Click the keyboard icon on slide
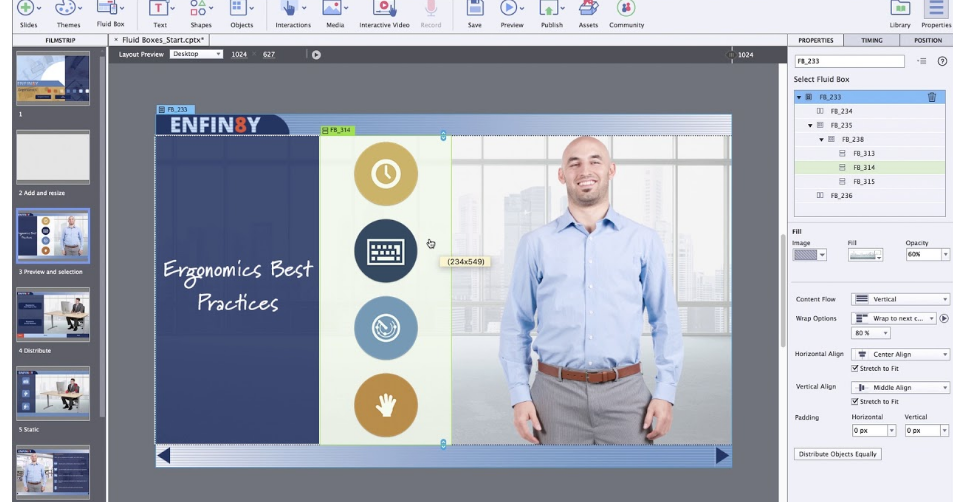The width and height of the screenshot is (953, 502). coord(386,251)
